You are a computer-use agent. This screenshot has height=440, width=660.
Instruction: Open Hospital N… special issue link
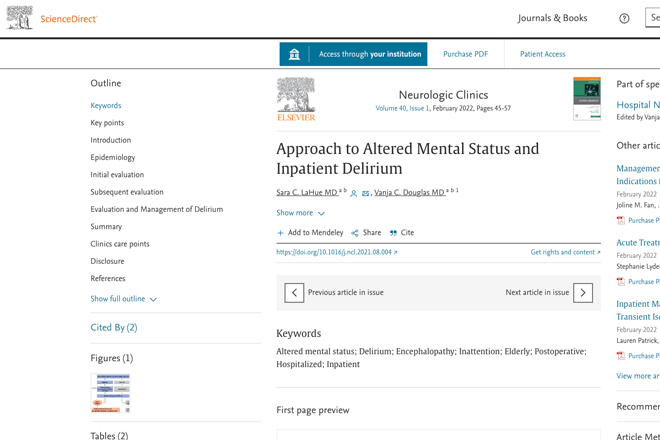[x=638, y=105]
